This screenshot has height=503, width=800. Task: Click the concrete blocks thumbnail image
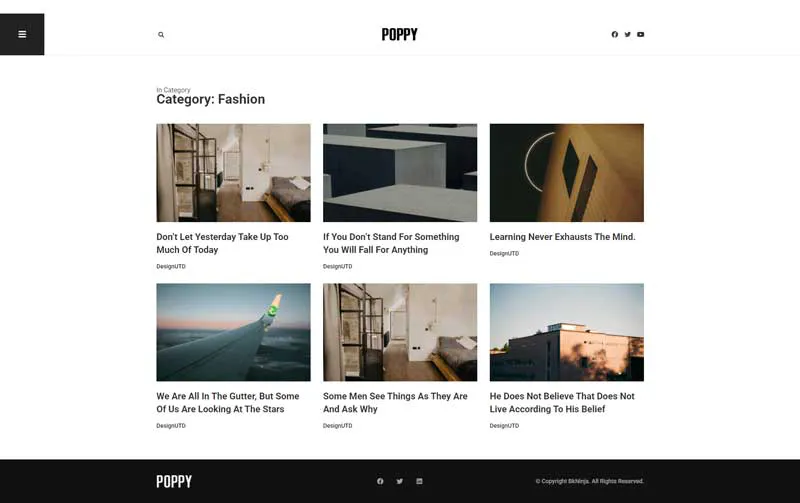click(x=400, y=172)
